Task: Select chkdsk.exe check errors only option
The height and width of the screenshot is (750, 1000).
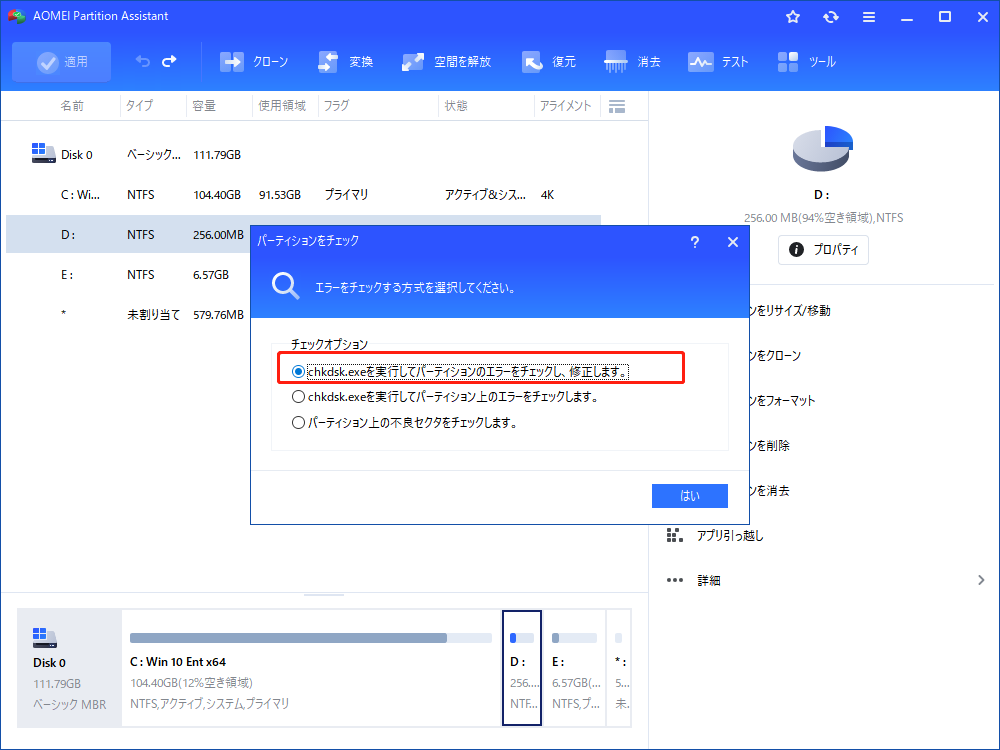Action: (x=298, y=396)
